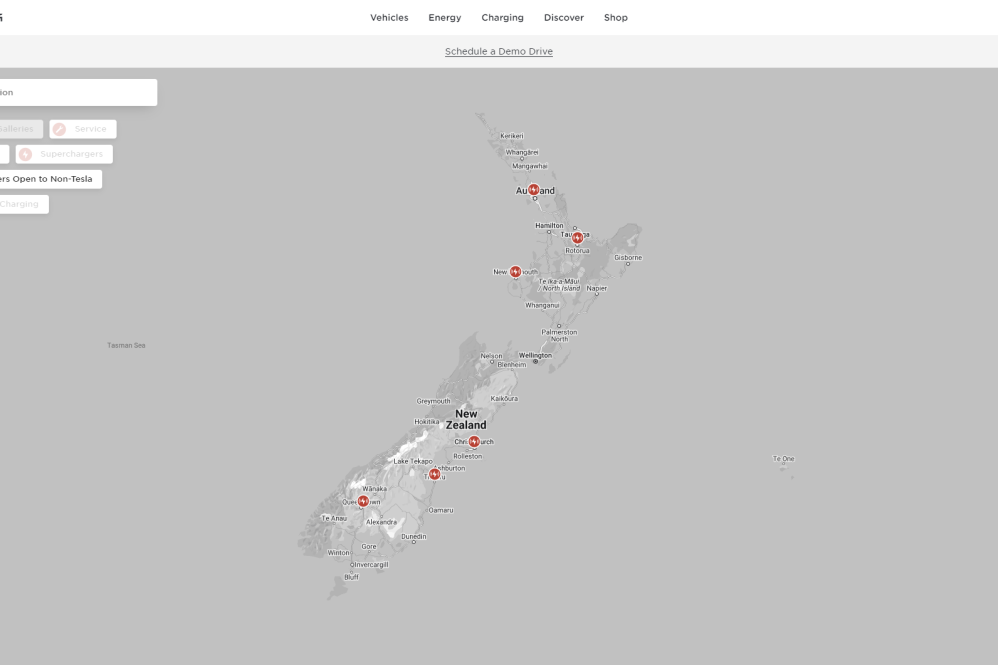Select Vehicles in the top navigation
This screenshot has height=665, width=998.
[x=389, y=17]
